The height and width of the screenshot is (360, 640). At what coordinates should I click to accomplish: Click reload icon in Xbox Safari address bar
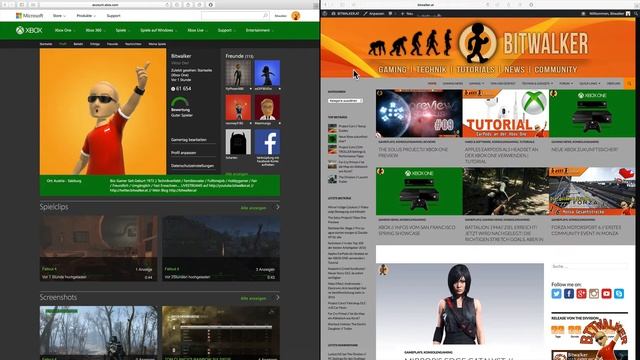(x=167, y=5)
